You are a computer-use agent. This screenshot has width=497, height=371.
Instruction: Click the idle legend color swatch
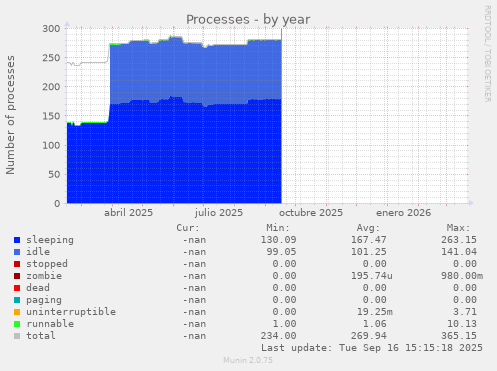(x=17, y=252)
